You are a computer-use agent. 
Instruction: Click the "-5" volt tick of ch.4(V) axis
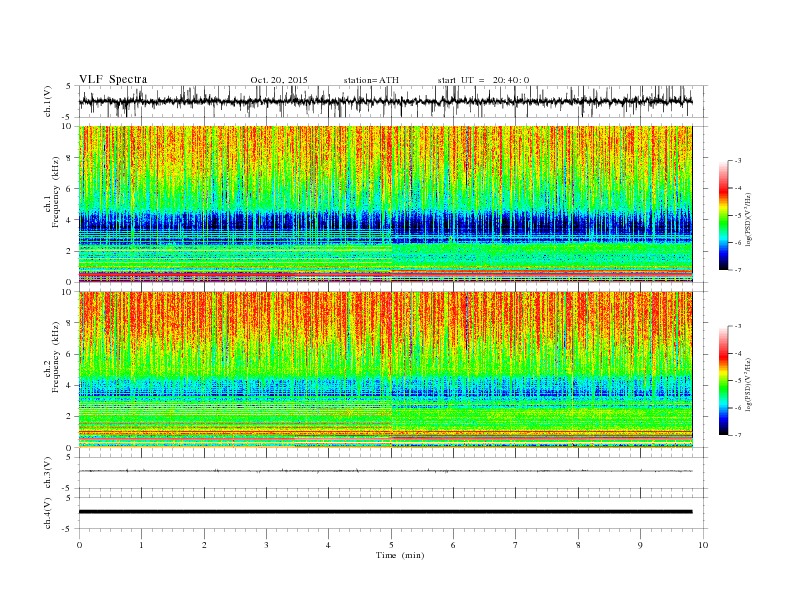(67, 529)
